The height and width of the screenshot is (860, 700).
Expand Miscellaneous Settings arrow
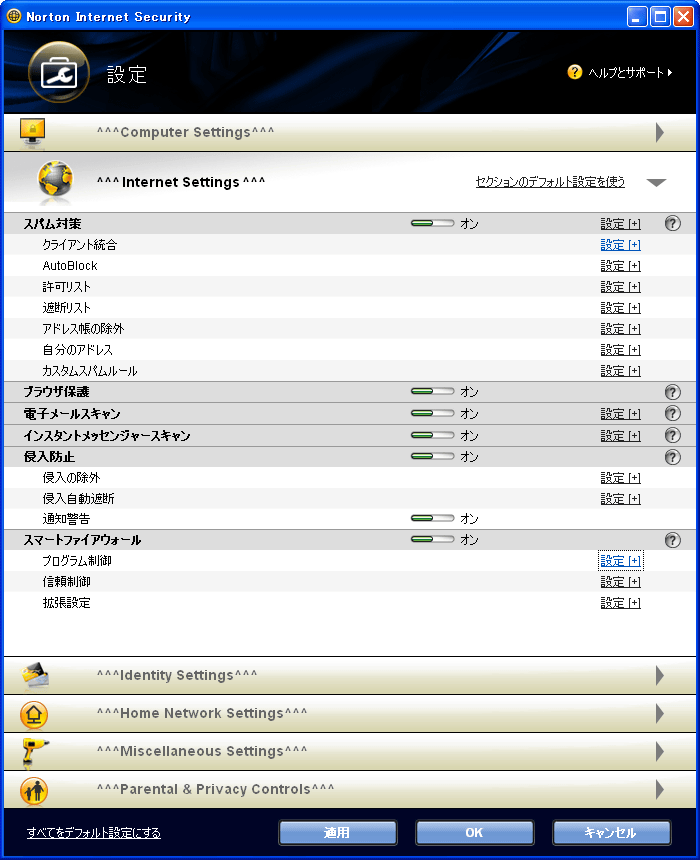pyautogui.click(x=660, y=751)
